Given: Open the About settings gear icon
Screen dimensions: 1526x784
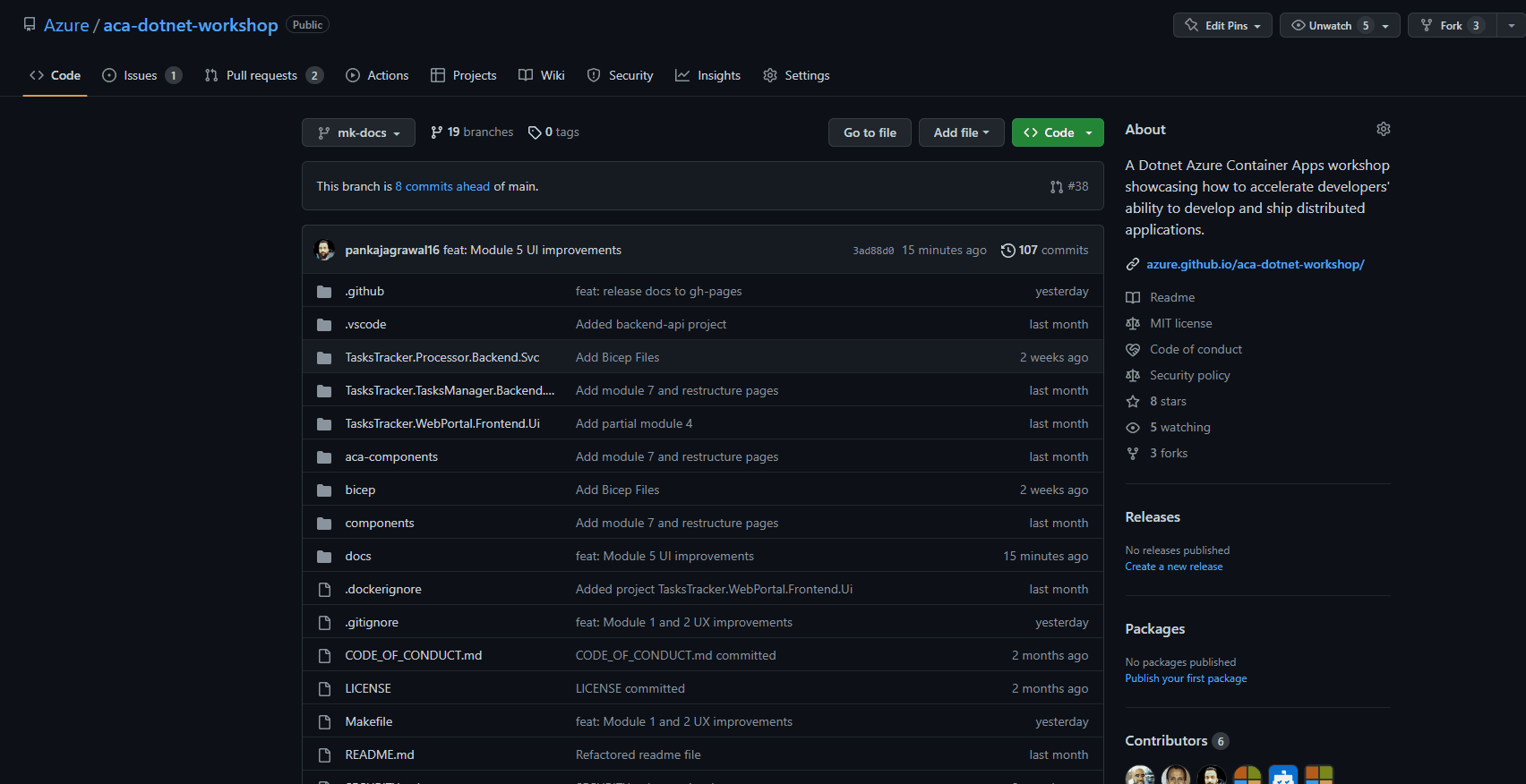Looking at the screenshot, I should tap(1383, 129).
